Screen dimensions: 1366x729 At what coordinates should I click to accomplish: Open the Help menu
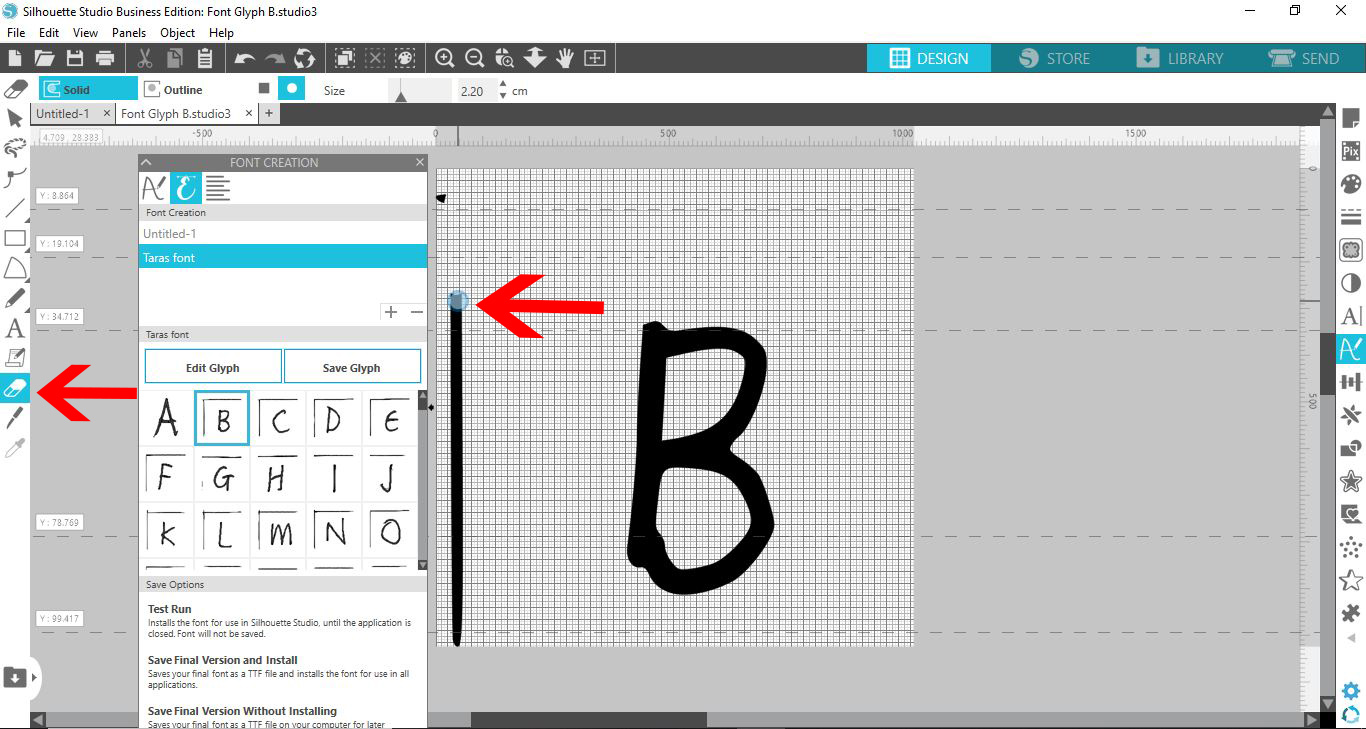point(221,32)
